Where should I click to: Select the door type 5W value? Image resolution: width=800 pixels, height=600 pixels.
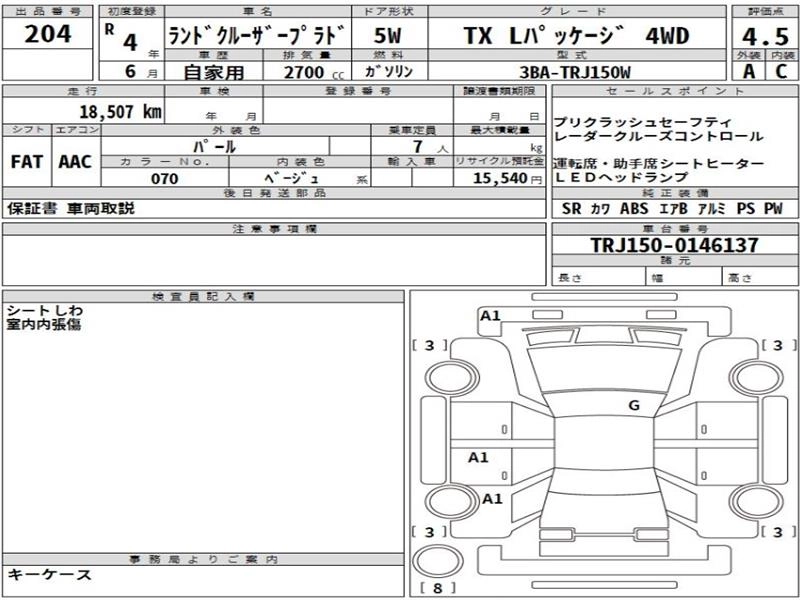pos(388,35)
